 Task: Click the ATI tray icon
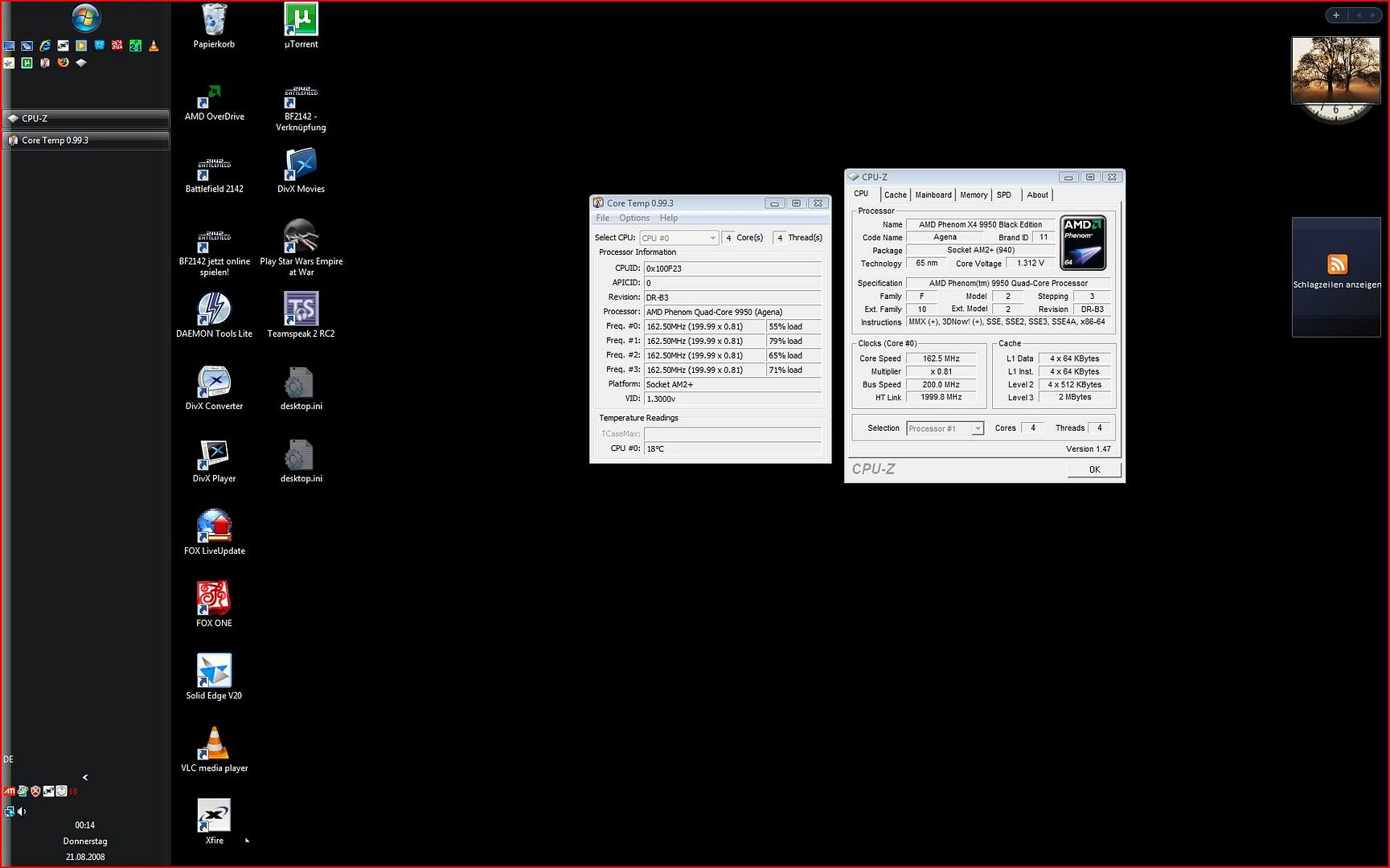pyautogui.click(x=9, y=792)
